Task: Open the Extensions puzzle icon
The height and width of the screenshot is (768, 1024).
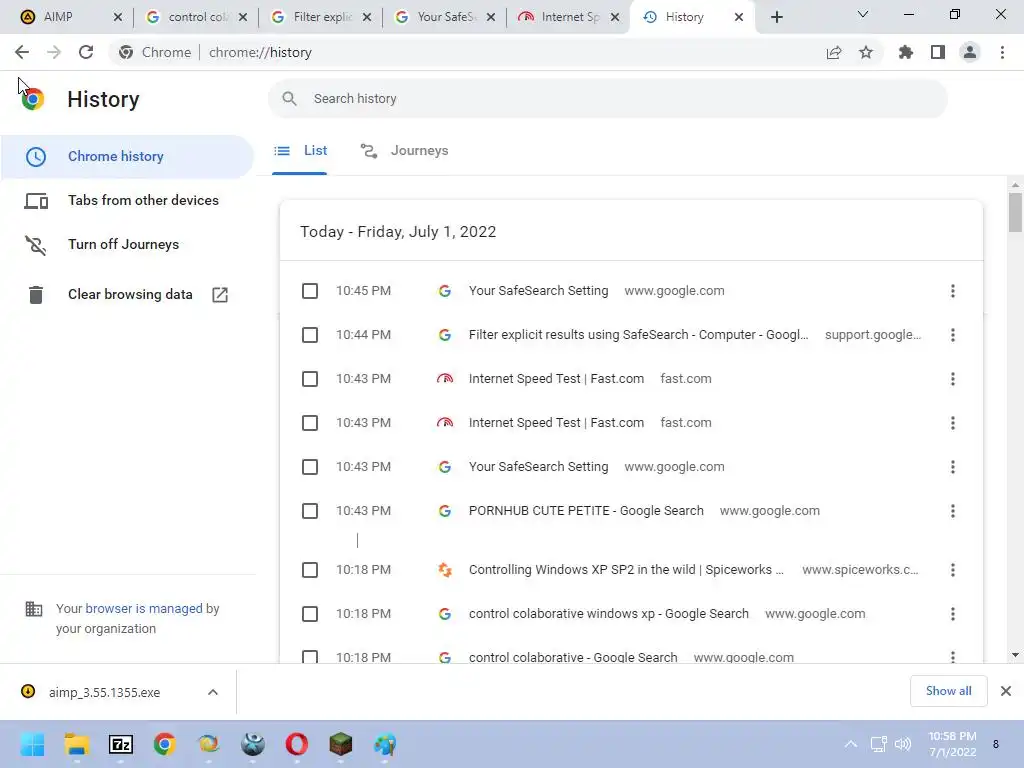Action: (906, 52)
